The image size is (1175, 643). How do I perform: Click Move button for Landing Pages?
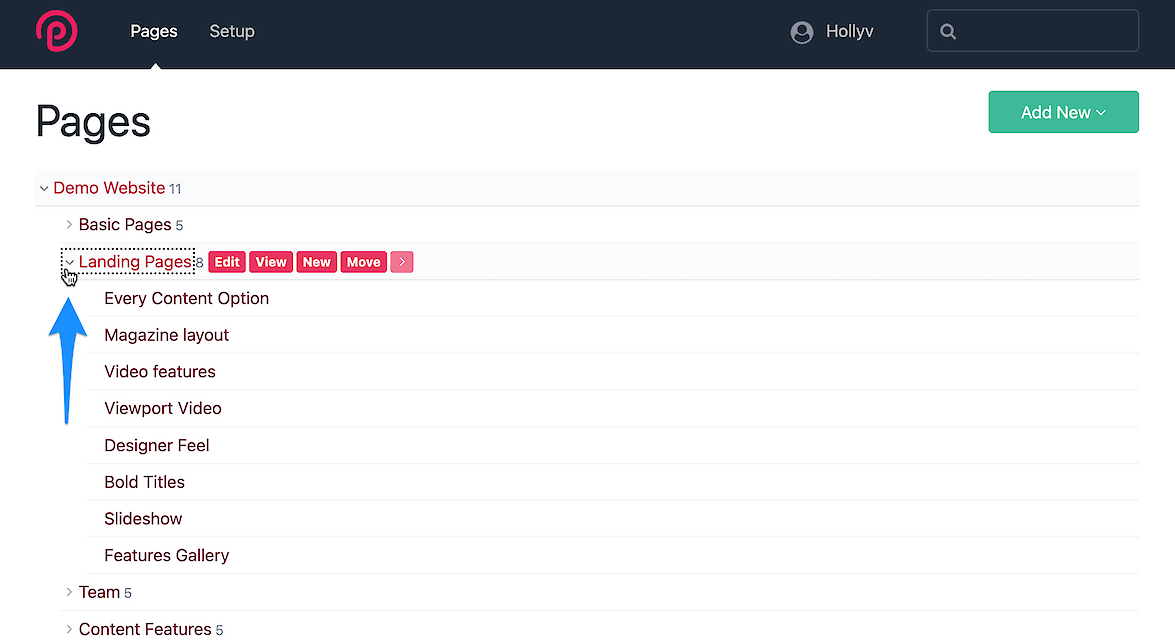[363, 262]
